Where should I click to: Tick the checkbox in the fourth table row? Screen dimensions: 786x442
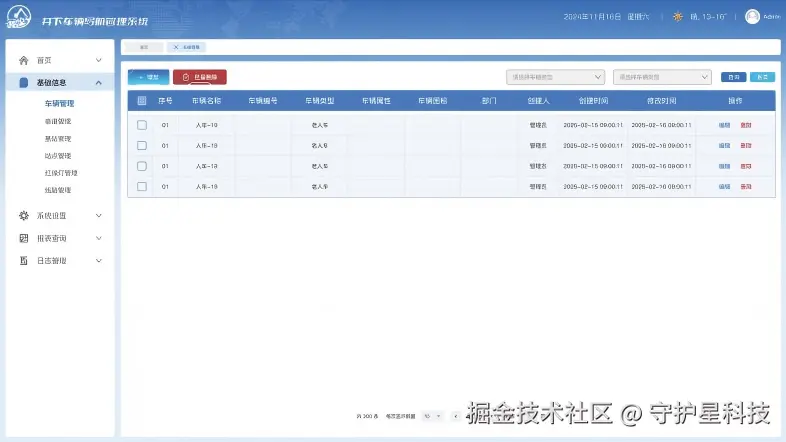coord(142,186)
